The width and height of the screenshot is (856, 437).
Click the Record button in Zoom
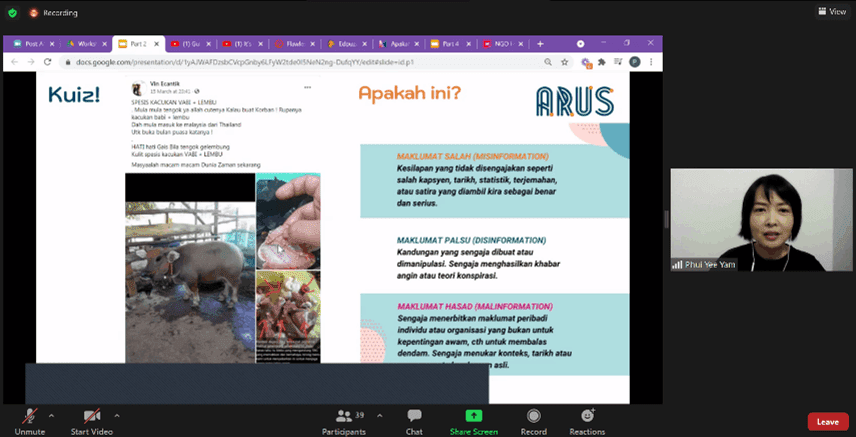click(x=533, y=422)
